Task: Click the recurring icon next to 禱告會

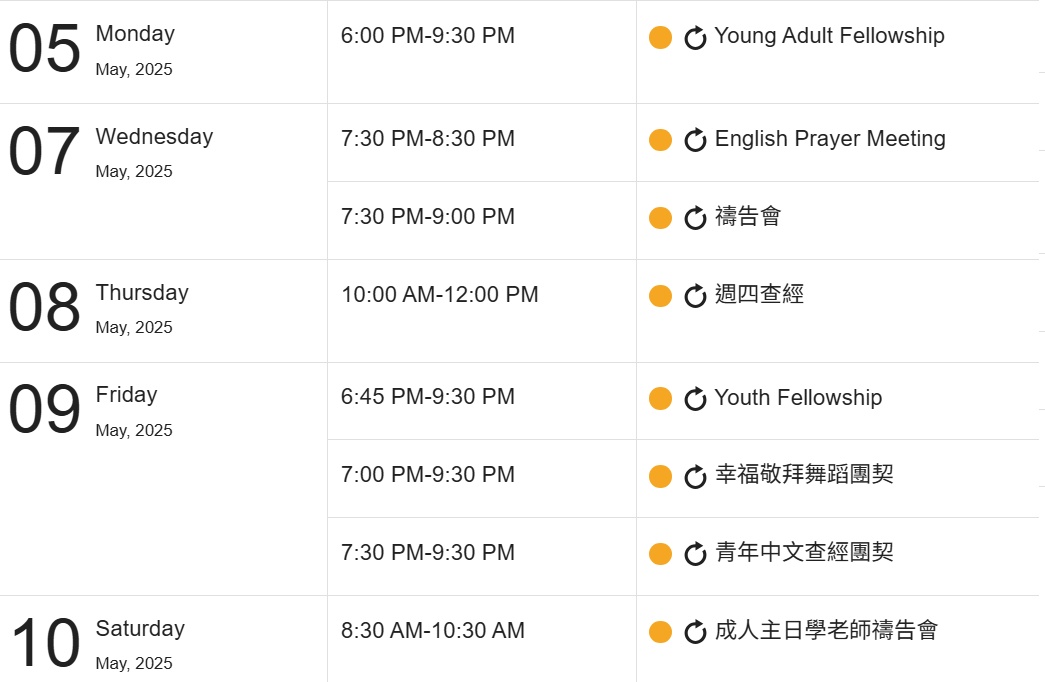Action: click(695, 218)
